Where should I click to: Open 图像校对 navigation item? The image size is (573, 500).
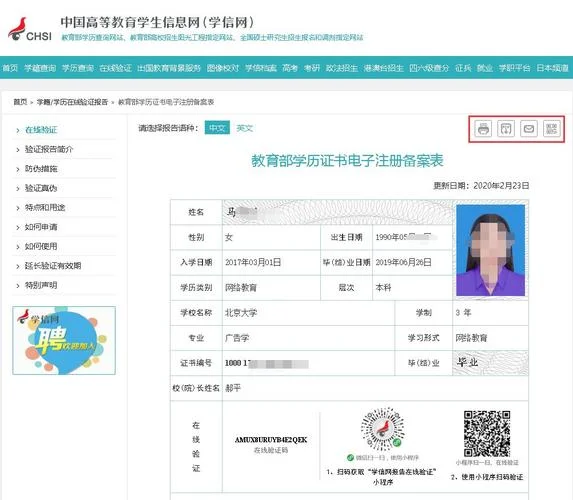tap(223, 68)
